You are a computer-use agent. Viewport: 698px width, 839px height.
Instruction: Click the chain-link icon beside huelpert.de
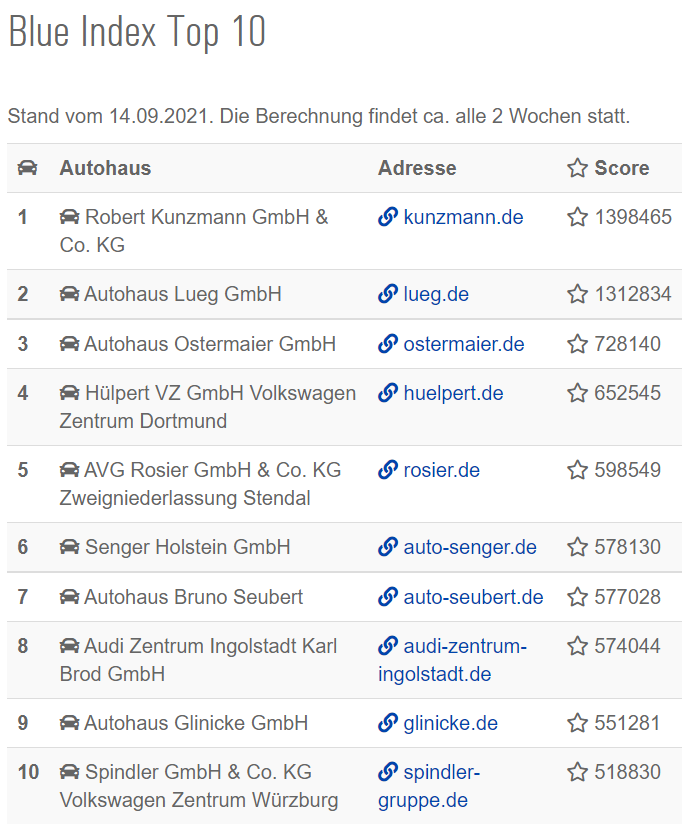[x=388, y=393]
